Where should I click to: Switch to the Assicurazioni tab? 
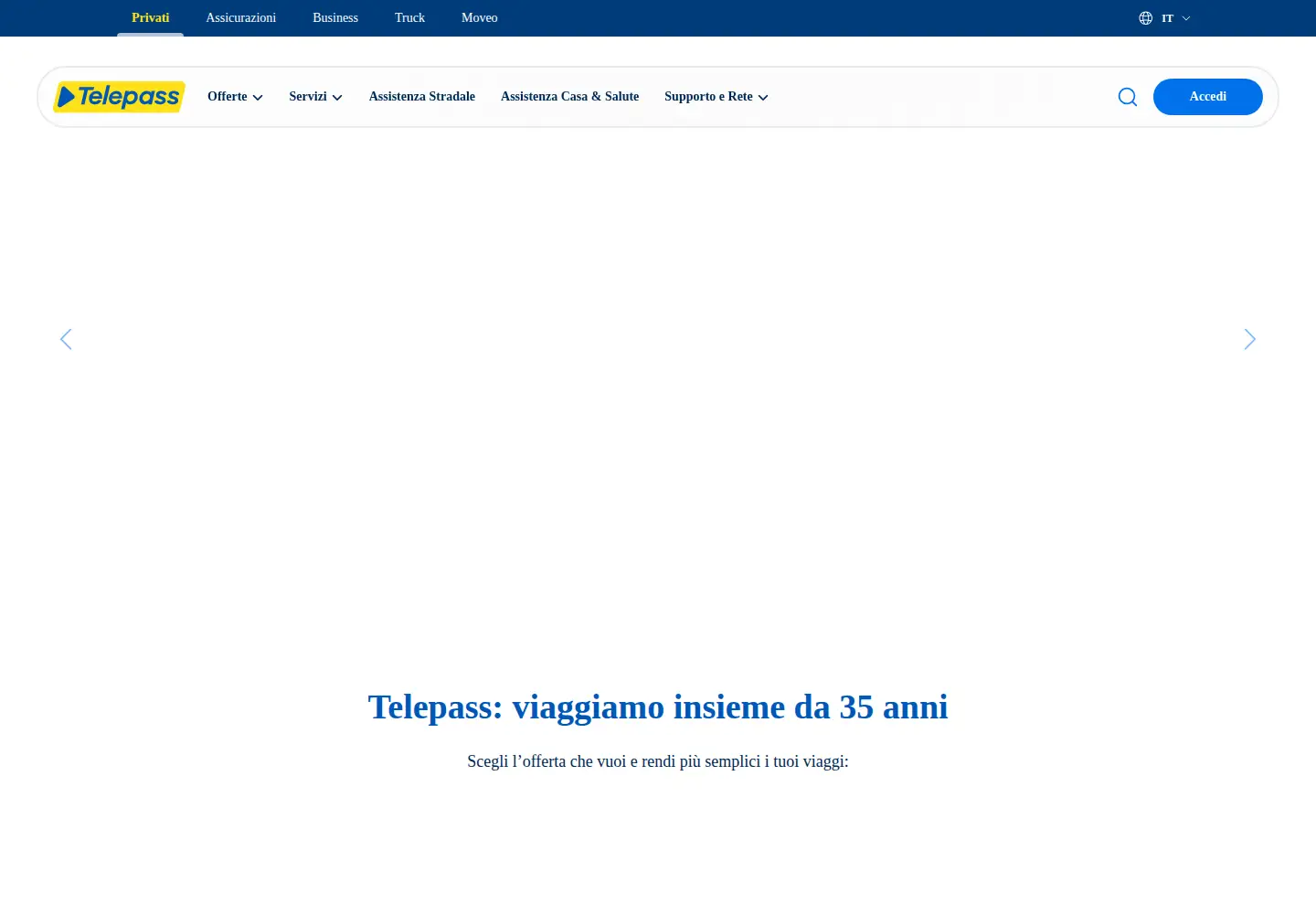click(241, 18)
